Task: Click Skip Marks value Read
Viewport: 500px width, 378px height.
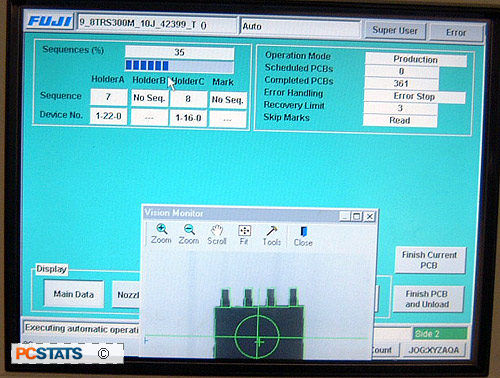Action: (x=400, y=121)
